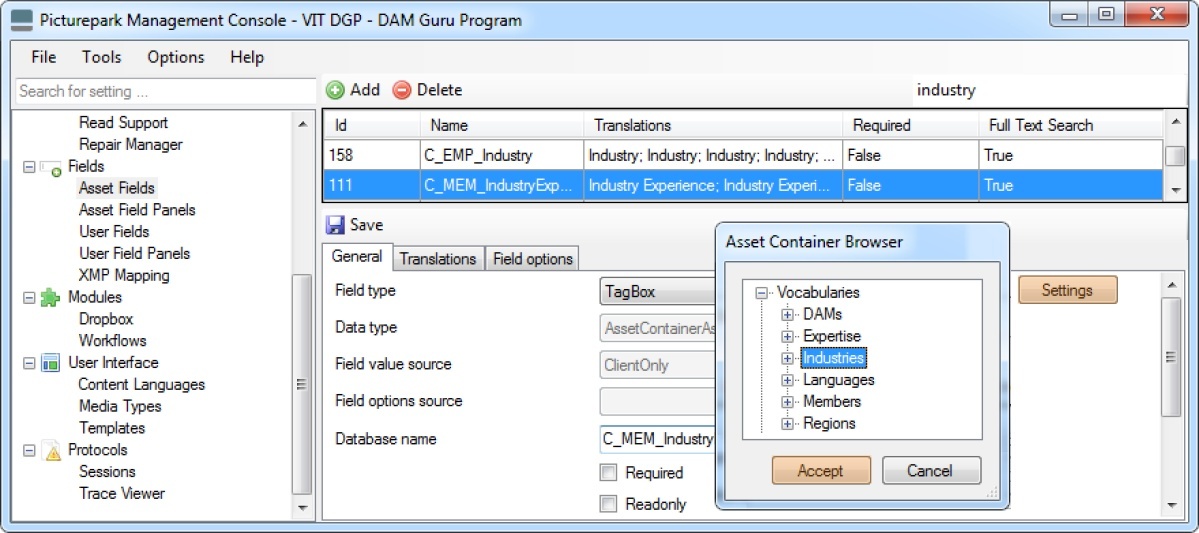Click the Data type AssetContainer box
Screen dimensions: 1199x533
tap(658, 328)
